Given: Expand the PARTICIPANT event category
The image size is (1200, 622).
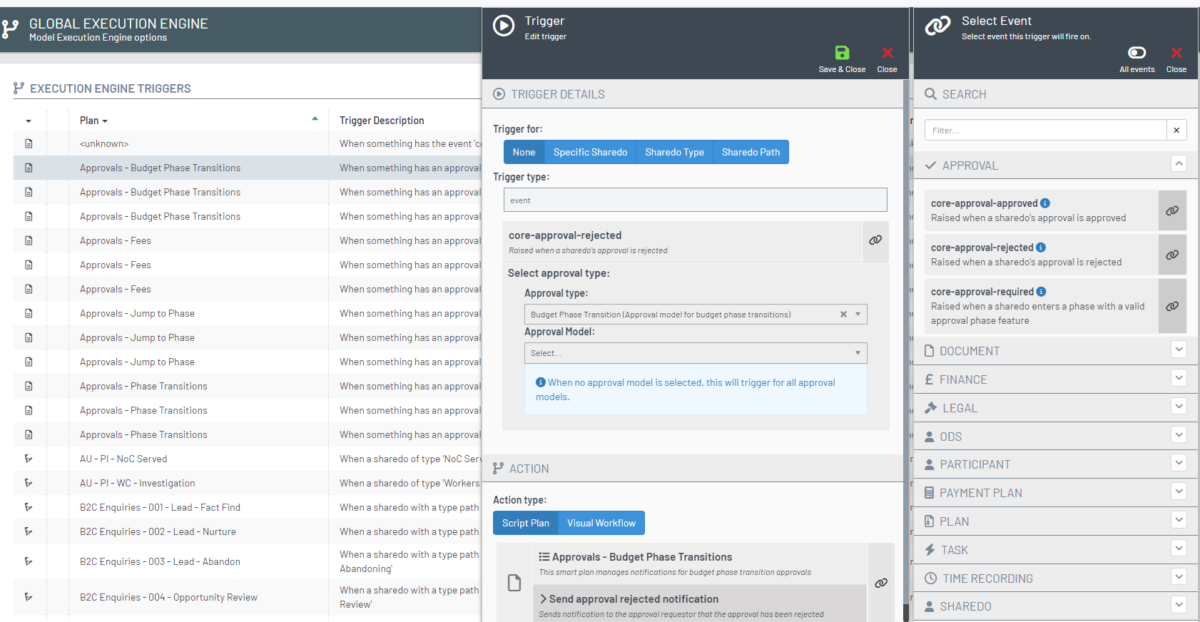Looking at the screenshot, I should click(1179, 464).
